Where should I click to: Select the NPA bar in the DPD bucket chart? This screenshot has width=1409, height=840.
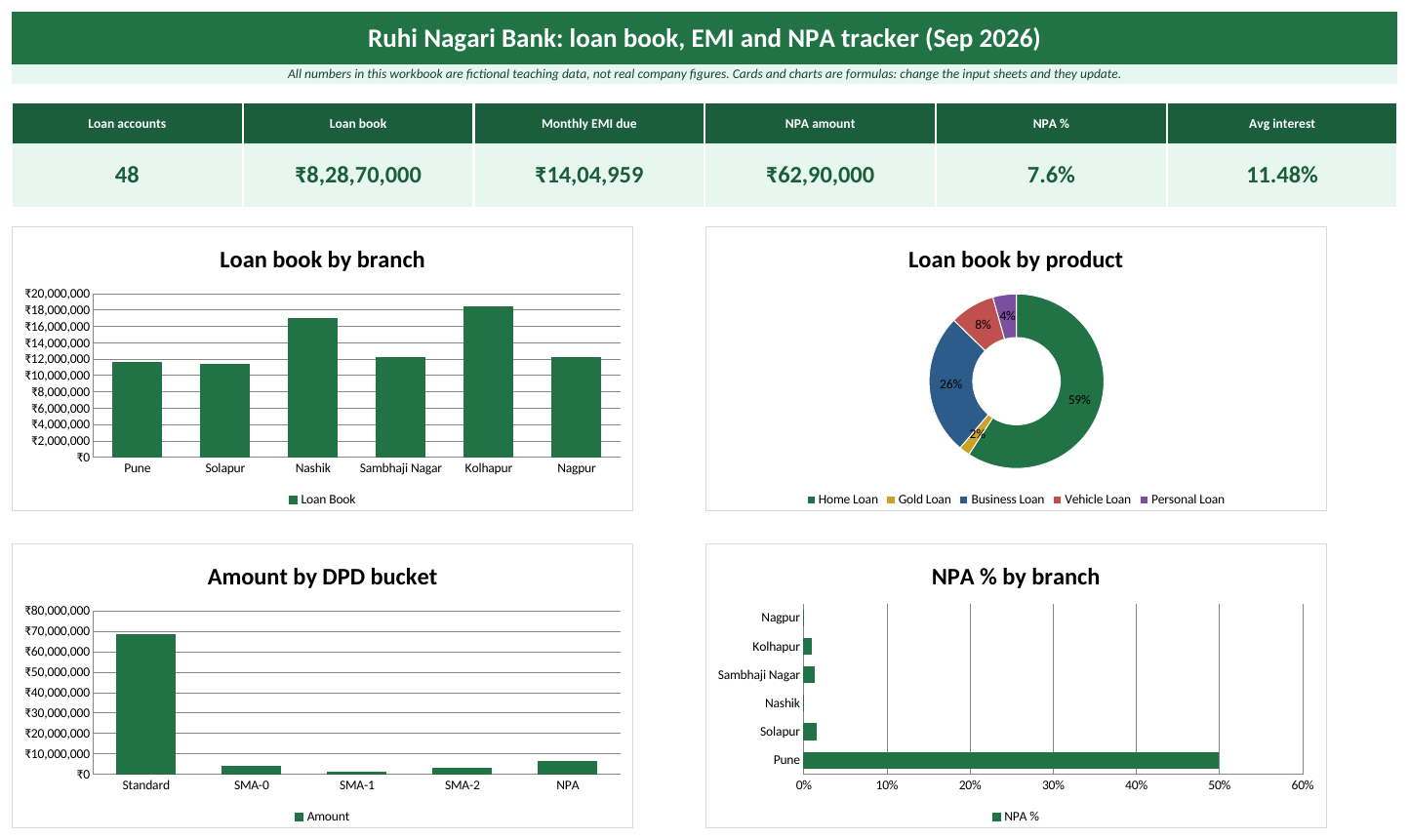click(567, 768)
